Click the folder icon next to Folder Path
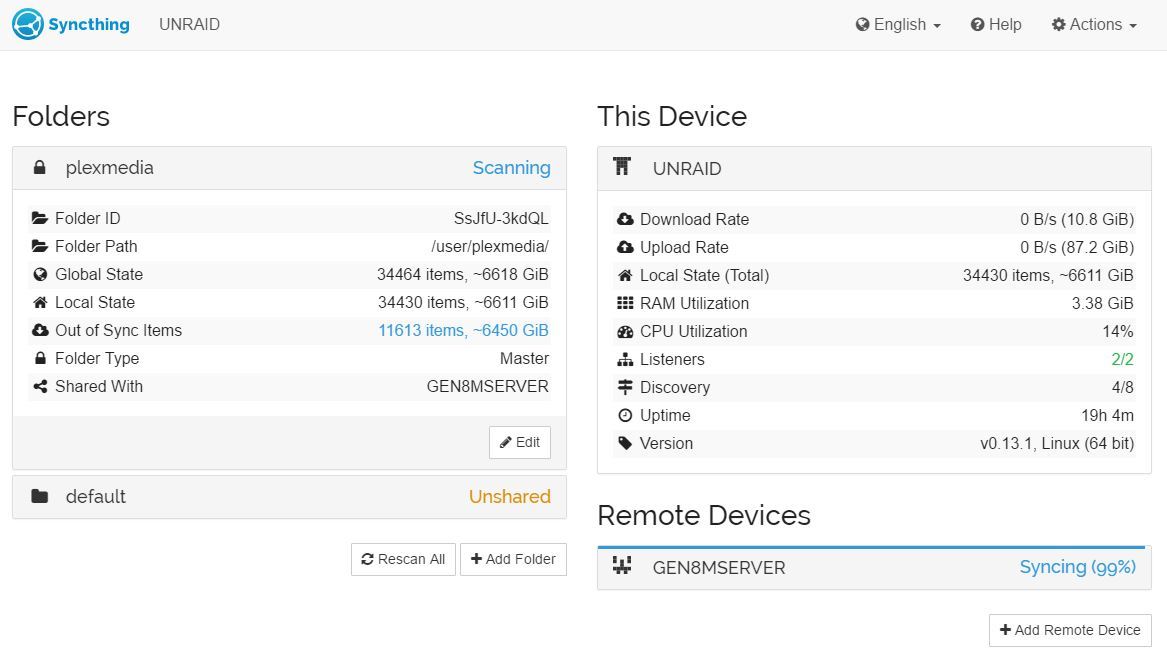The image size is (1167, 660). 40,246
